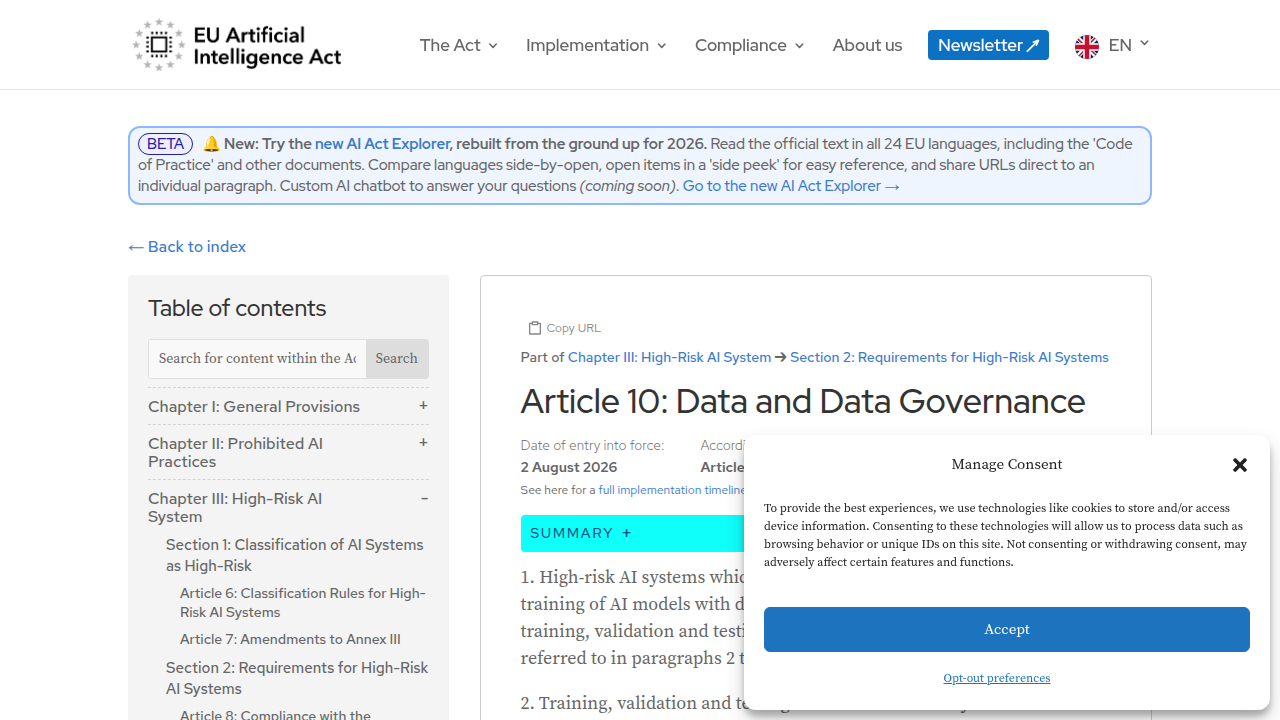The image size is (1280, 720).
Task: Open the full implementation timeline link
Action: coord(671,490)
